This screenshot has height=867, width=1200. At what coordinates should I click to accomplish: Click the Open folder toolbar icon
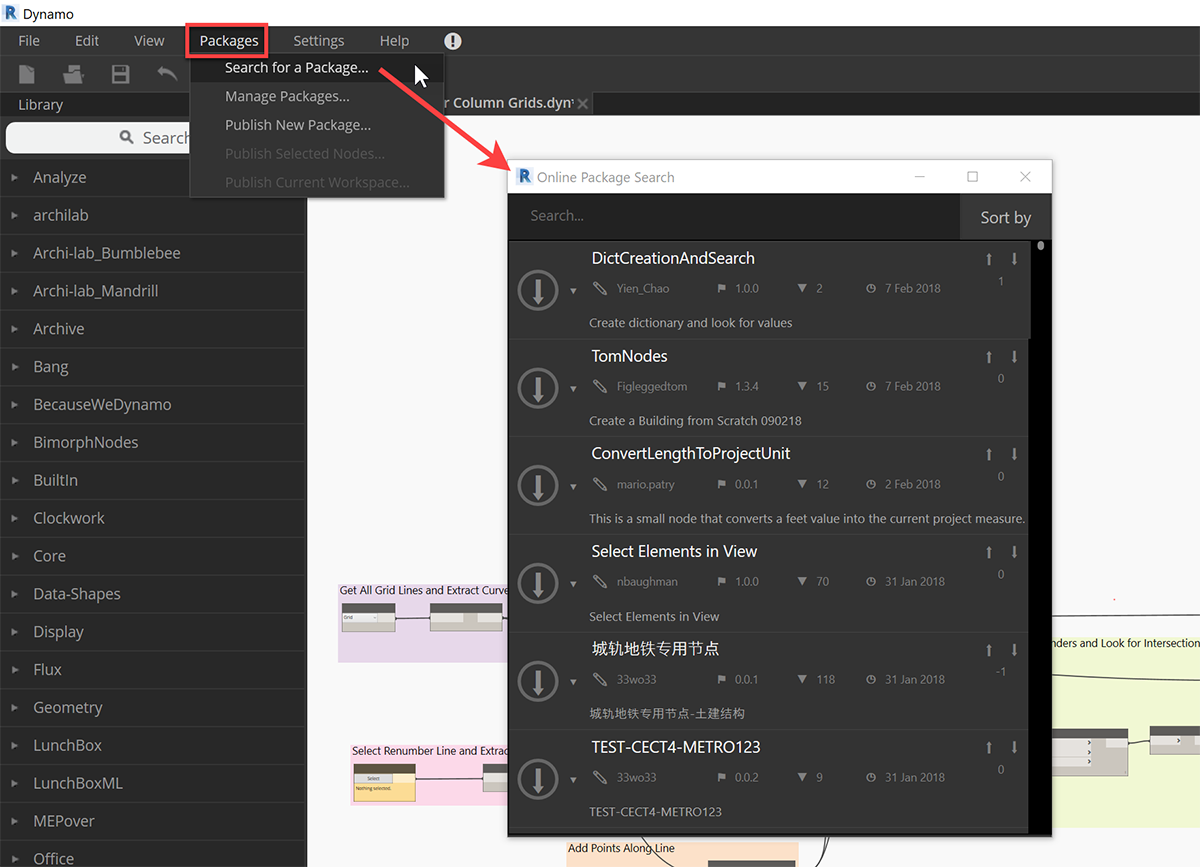[x=73, y=74]
